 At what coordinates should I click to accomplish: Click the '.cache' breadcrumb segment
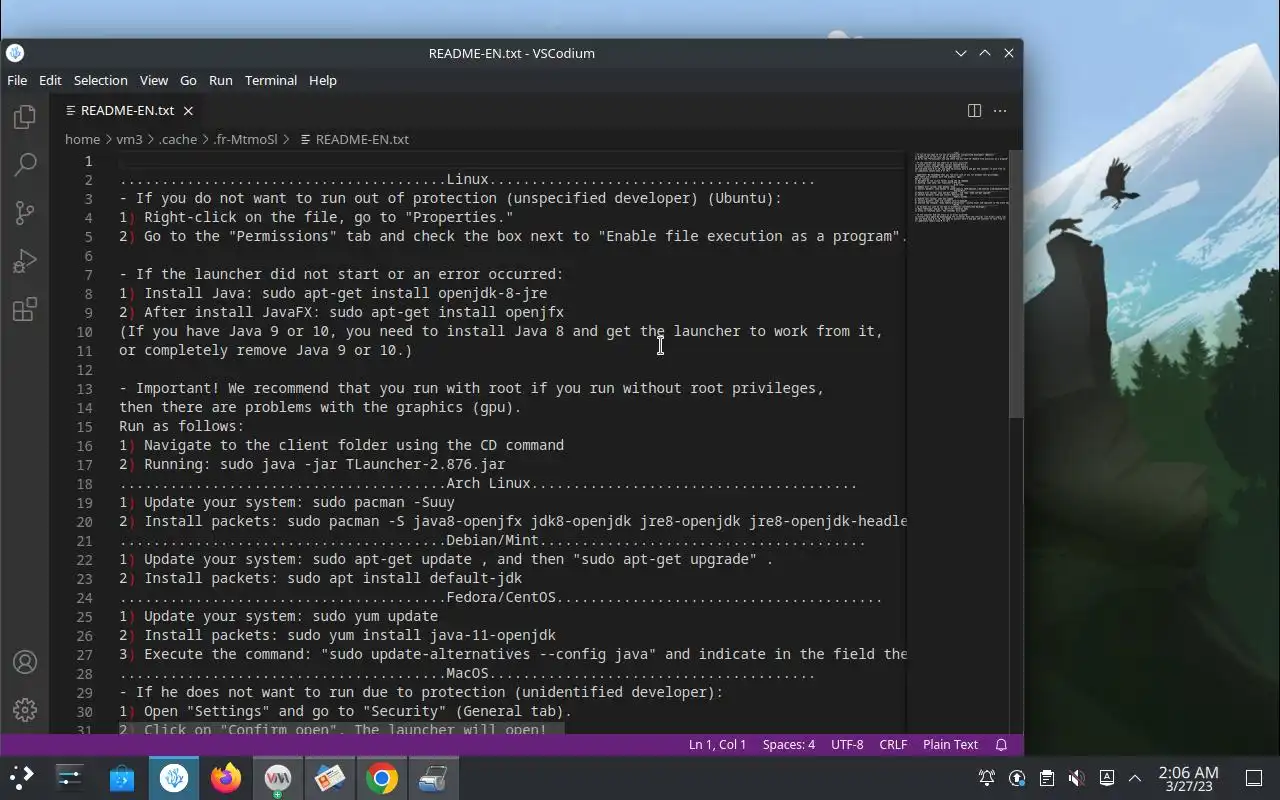coord(178,140)
